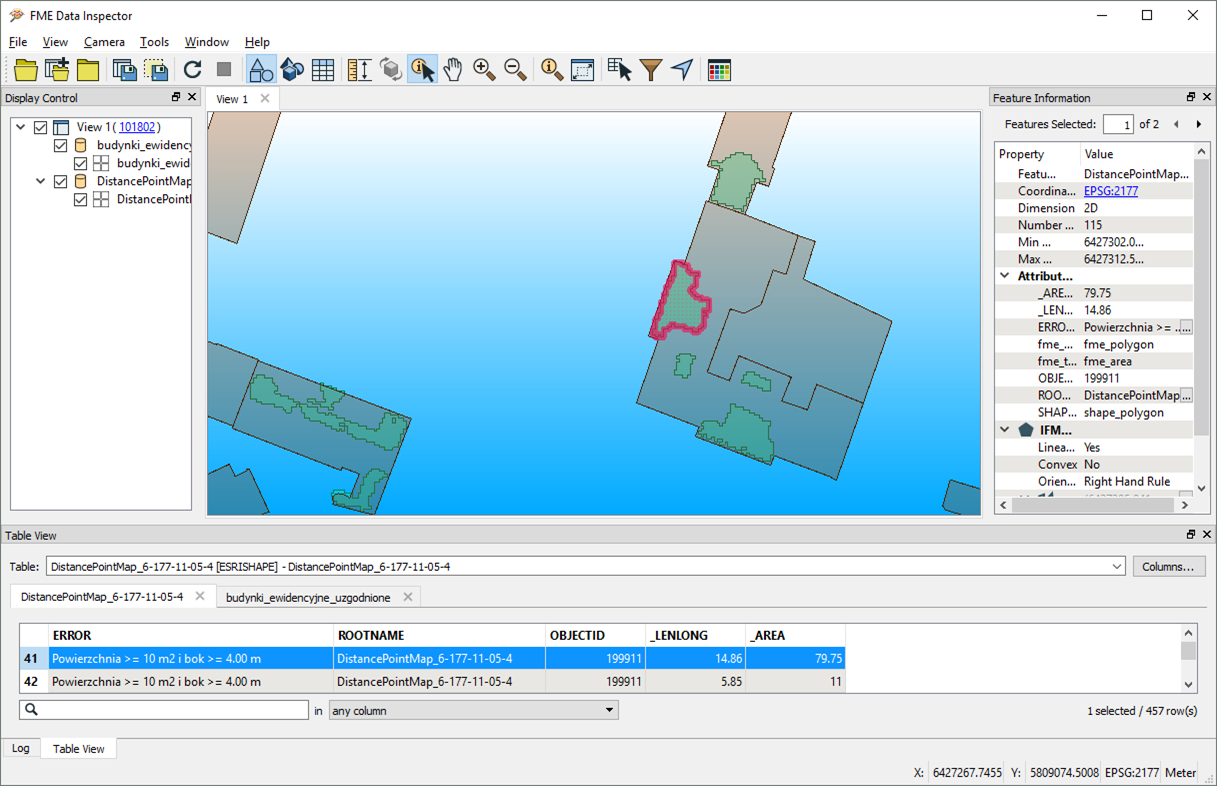Open the Tools menu
This screenshot has height=786, width=1217.
[x=154, y=42]
